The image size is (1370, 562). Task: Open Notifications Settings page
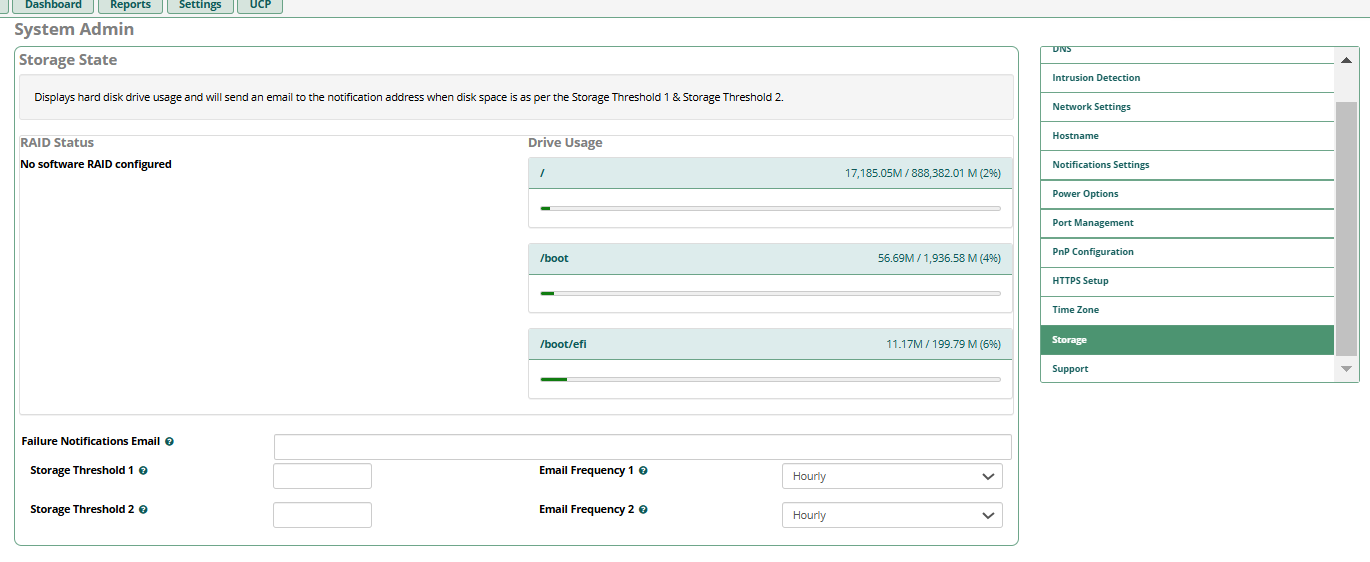tap(1187, 165)
